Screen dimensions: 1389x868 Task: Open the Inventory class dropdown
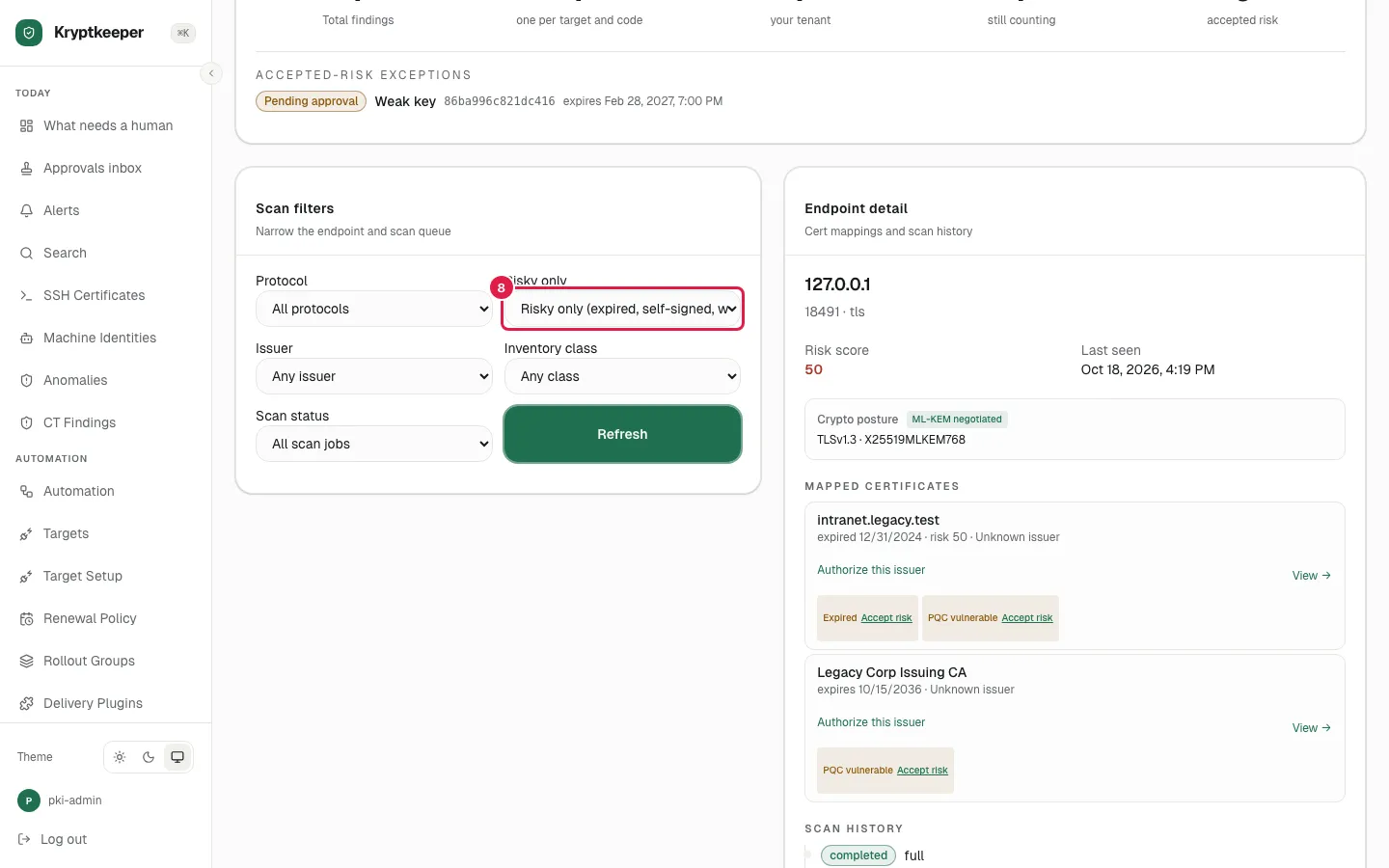pyautogui.click(x=622, y=376)
